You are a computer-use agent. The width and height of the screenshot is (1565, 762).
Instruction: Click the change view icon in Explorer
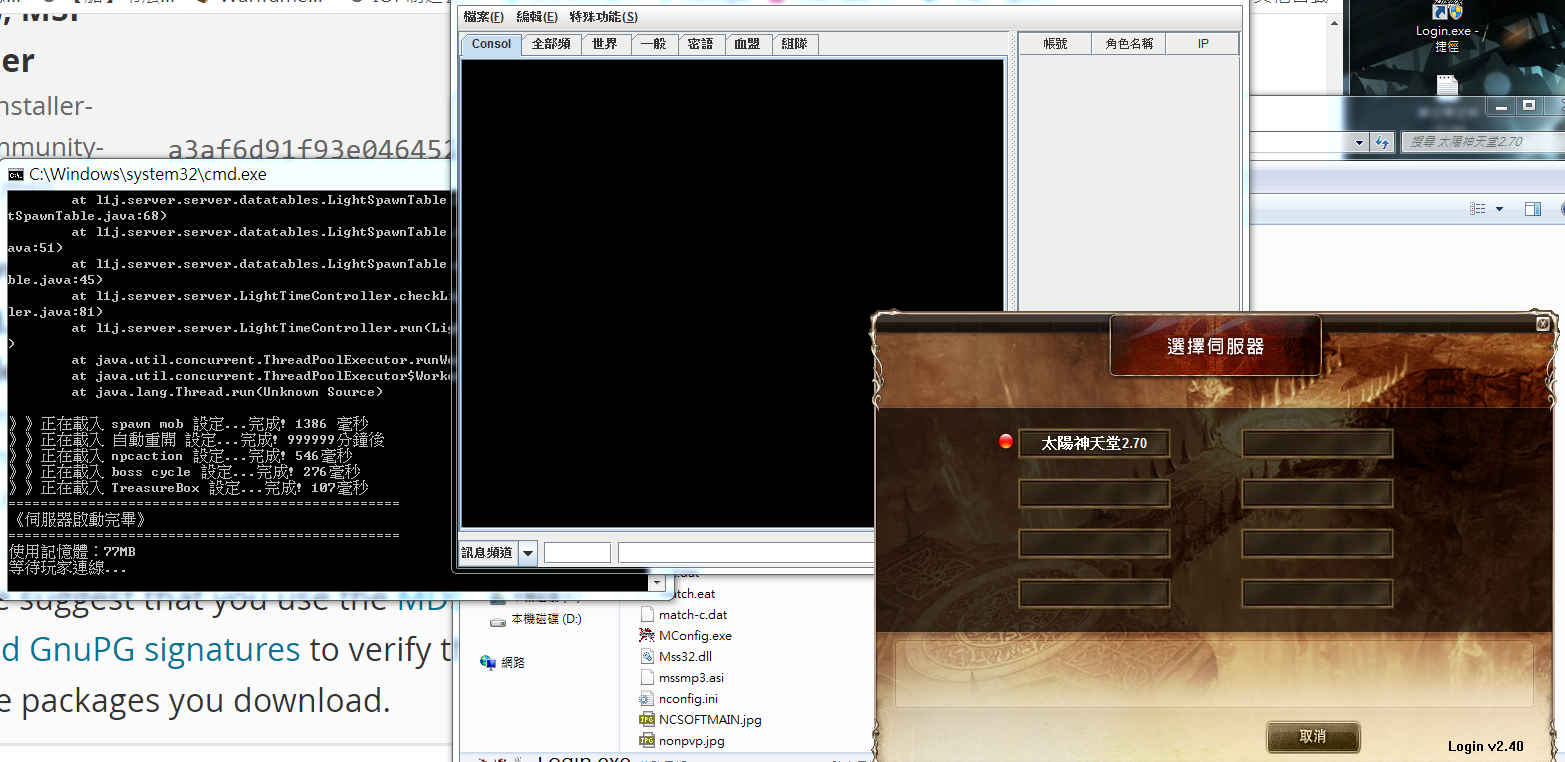[1478, 209]
